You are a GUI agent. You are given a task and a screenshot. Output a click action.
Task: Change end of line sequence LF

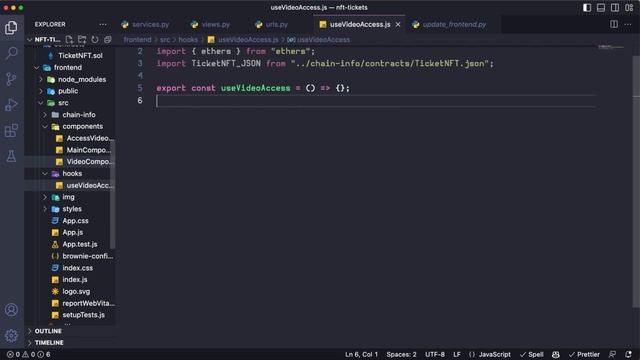457,354
